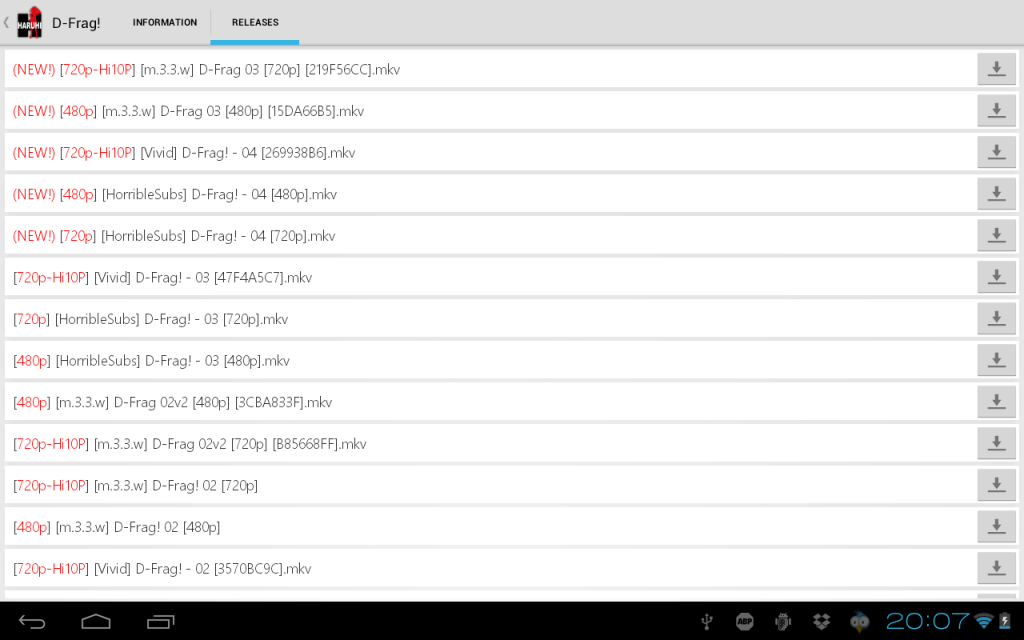The height and width of the screenshot is (640, 1024).
Task: Download m.3.3.w D-Frag! 02 [480p]
Action: click(x=996, y=527)
